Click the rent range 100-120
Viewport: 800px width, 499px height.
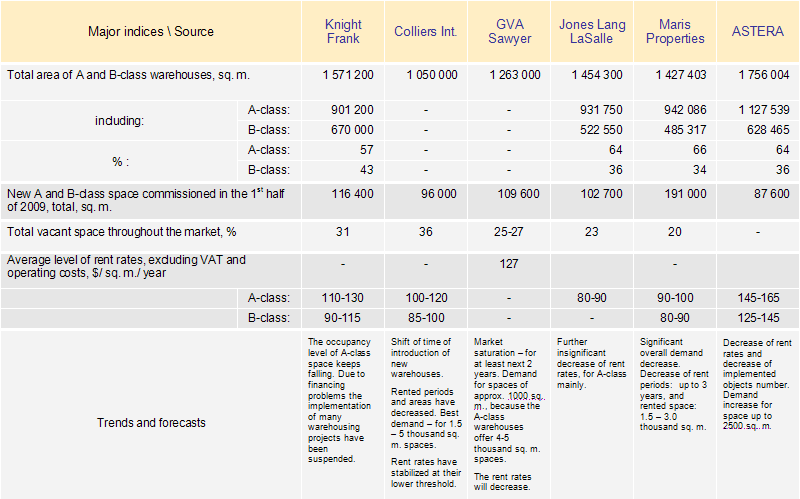pos(426,298)
